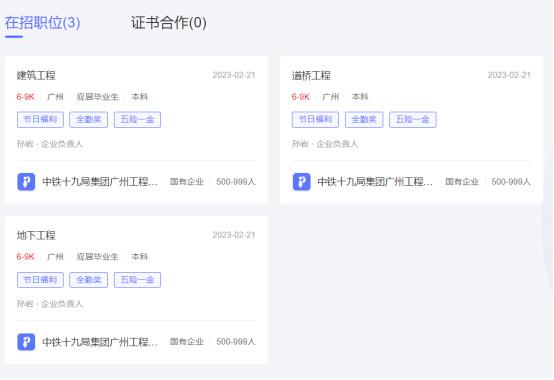The width and height of the screenshot is (554, 380).
Task: Click 广州 location in 建筑工程 card
Action: [x=55, y=97]
